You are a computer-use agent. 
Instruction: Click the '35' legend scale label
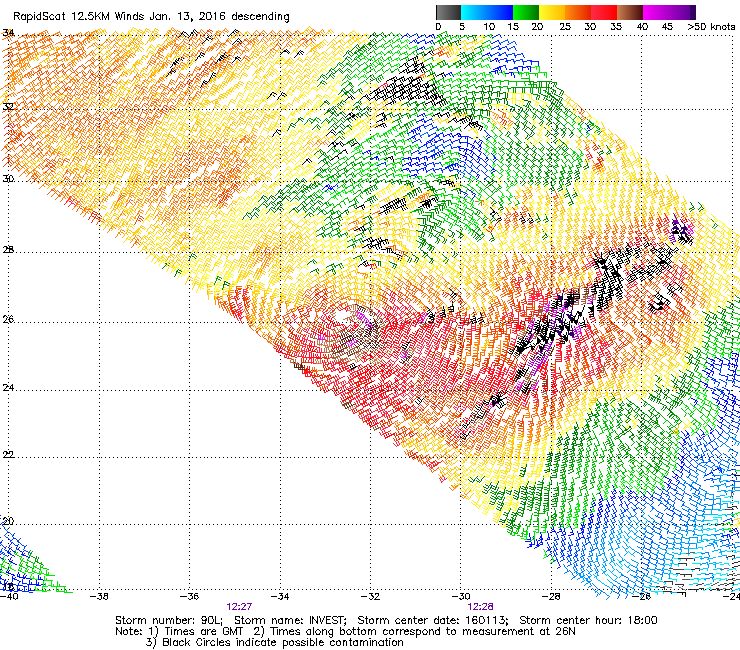click(x=616, y=27)
